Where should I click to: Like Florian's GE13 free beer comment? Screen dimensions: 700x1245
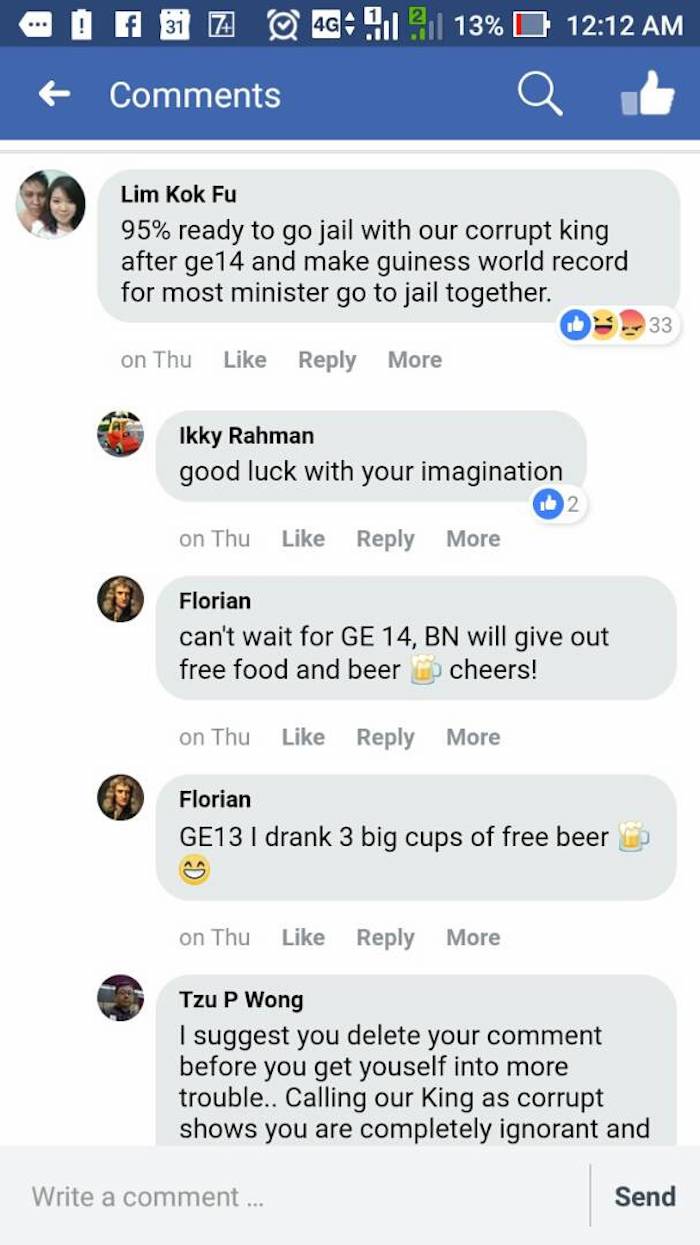coord(303,937)
